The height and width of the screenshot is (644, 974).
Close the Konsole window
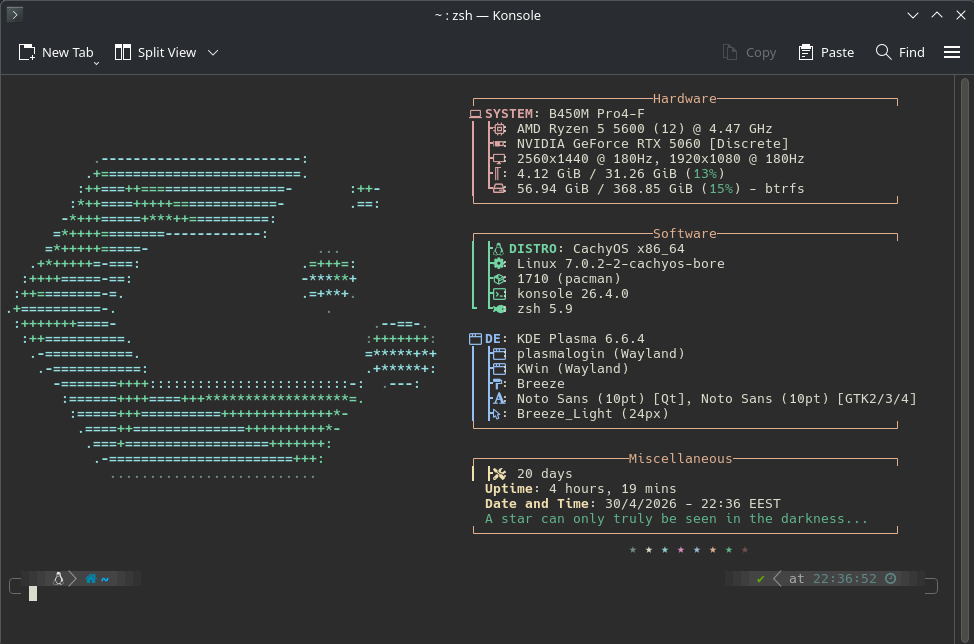pyautogui.click(x=960, y=16)
